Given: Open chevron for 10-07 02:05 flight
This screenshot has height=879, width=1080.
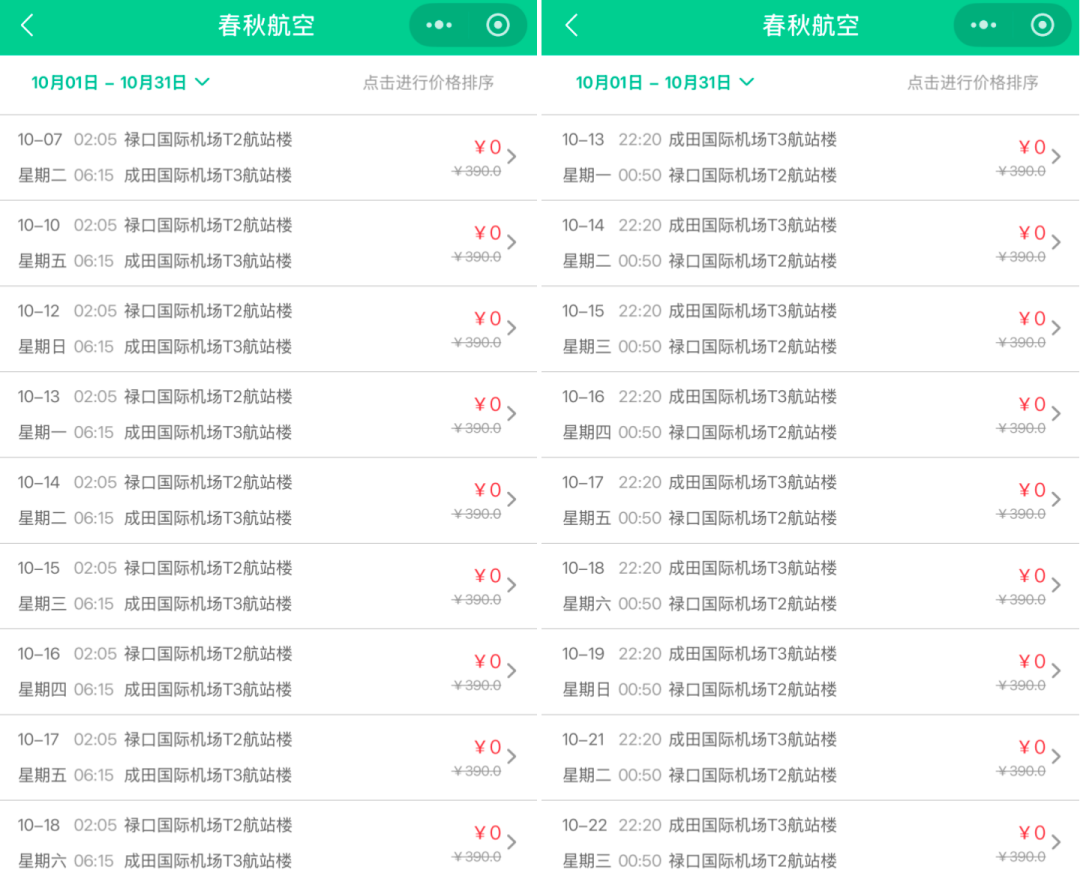Looking at the screenshot, I should coord(512,156).
